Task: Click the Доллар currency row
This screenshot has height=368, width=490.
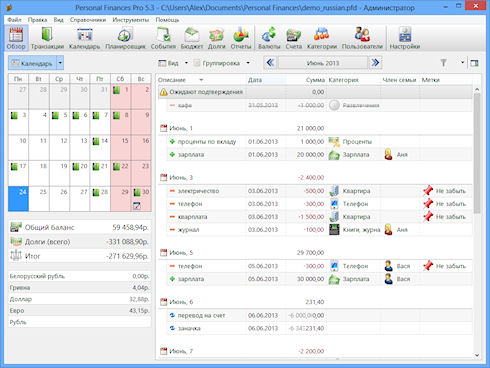Action: pos(79,299)
